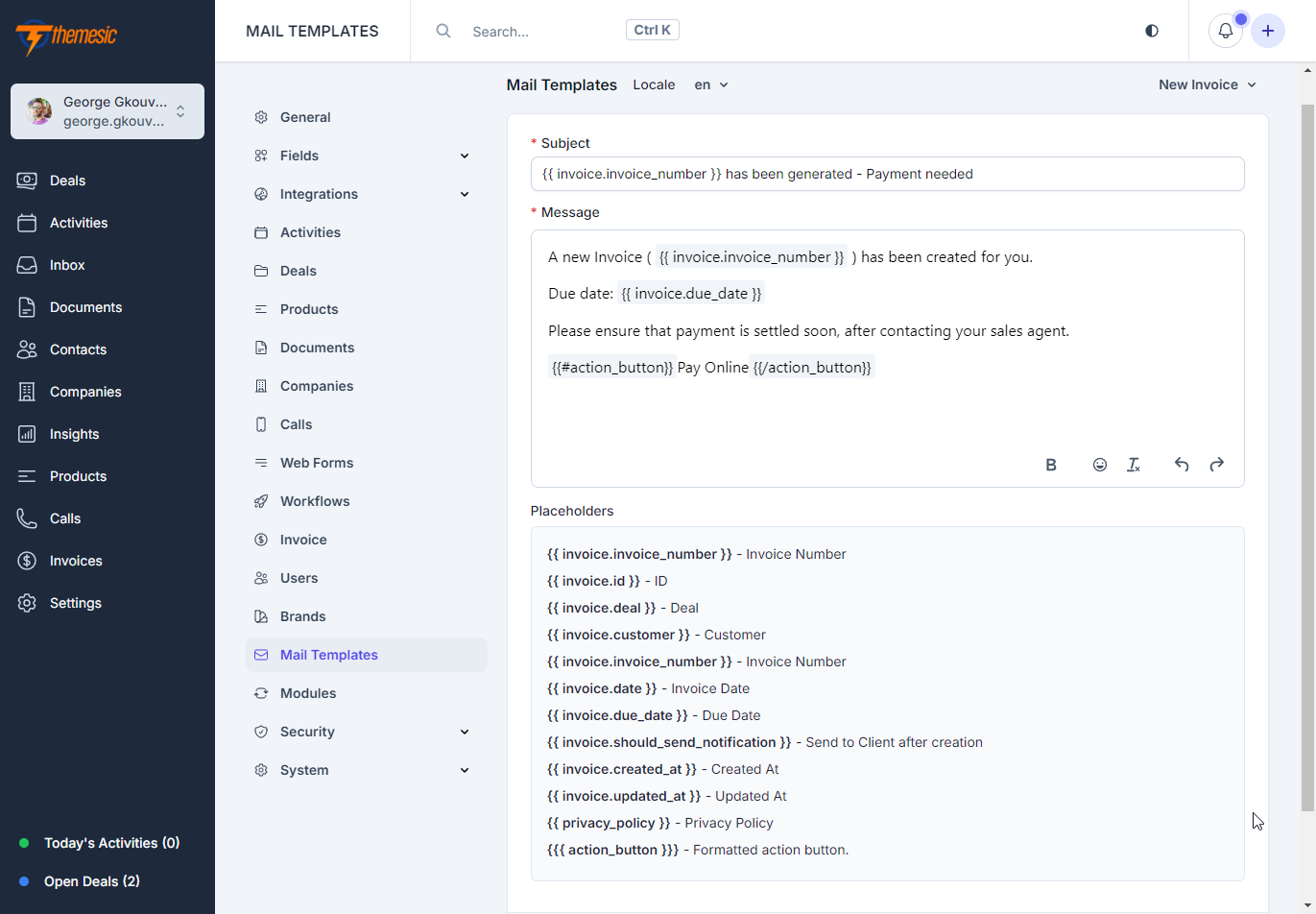Viewport: 1316px width, 914px height.
Task: Expand the Fields settings section
Action: tap(366, 156)
